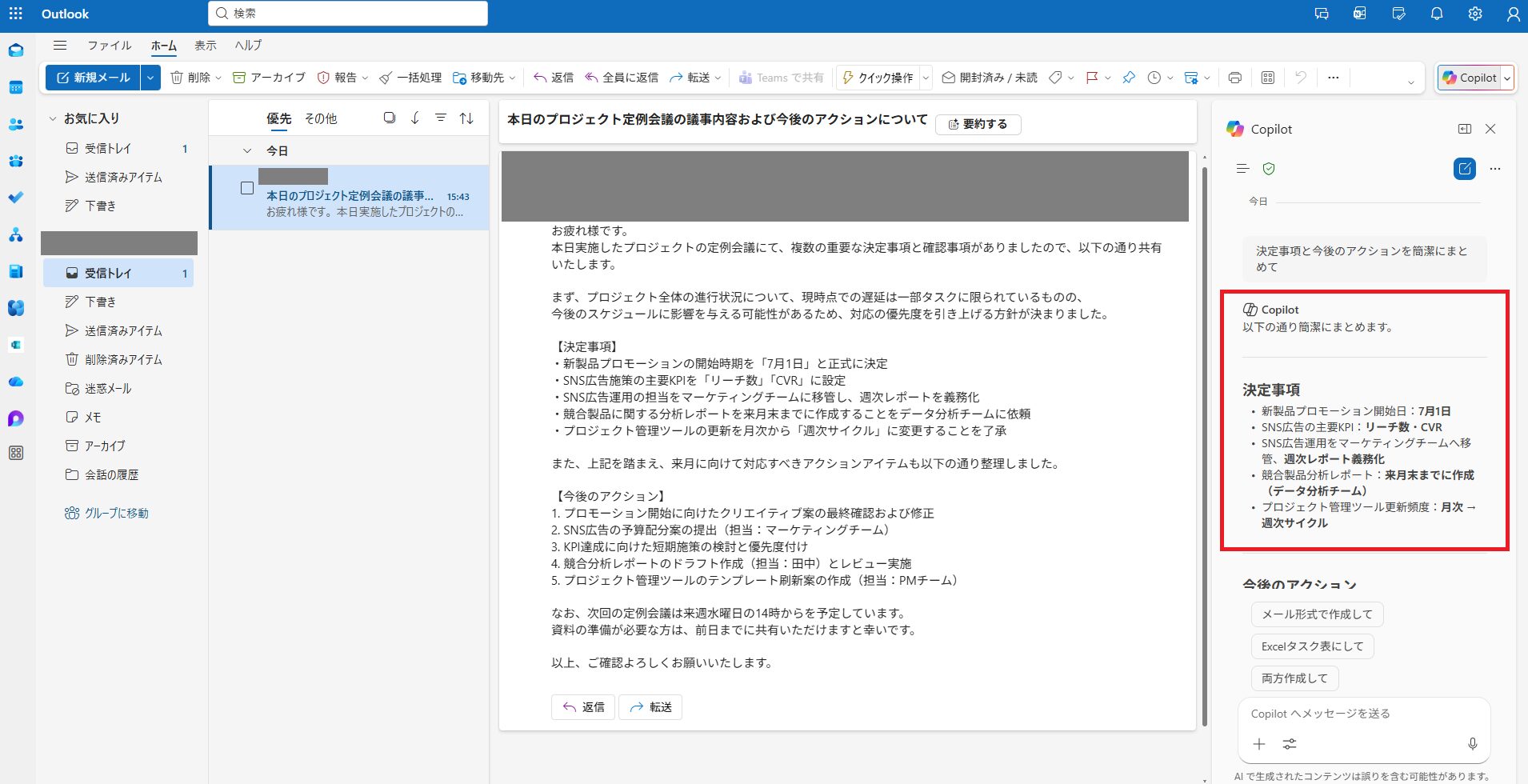Open Calendar from left app rail
This screenshot has height=784, width=1528.
(16, 87)
